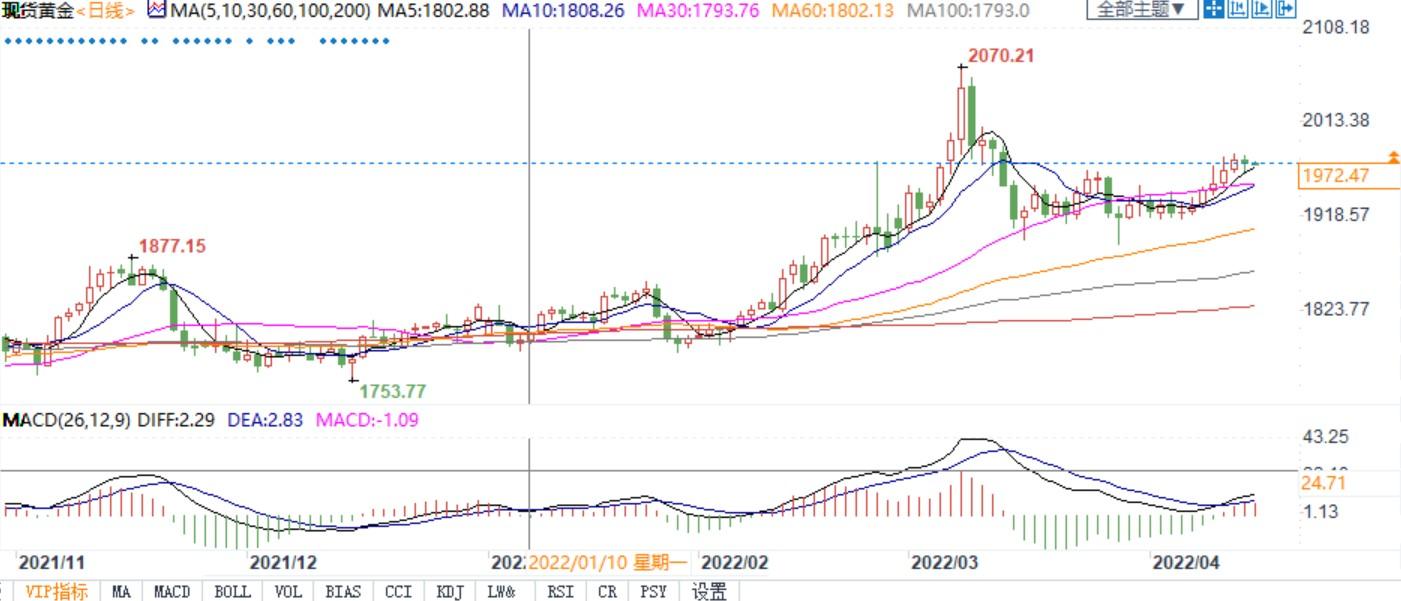This screenshot has width=1401, height=601.
Task: Open the 设置 settings tab
Action: (709, 591)
